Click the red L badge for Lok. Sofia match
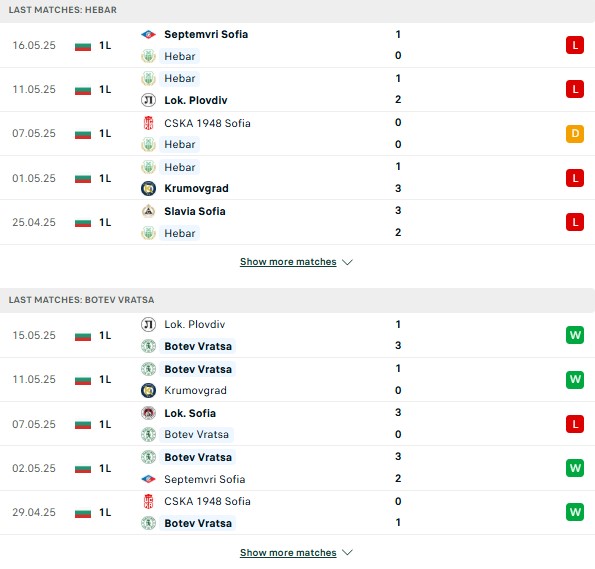This screenshot has height=569, width=595. [575, 424]
